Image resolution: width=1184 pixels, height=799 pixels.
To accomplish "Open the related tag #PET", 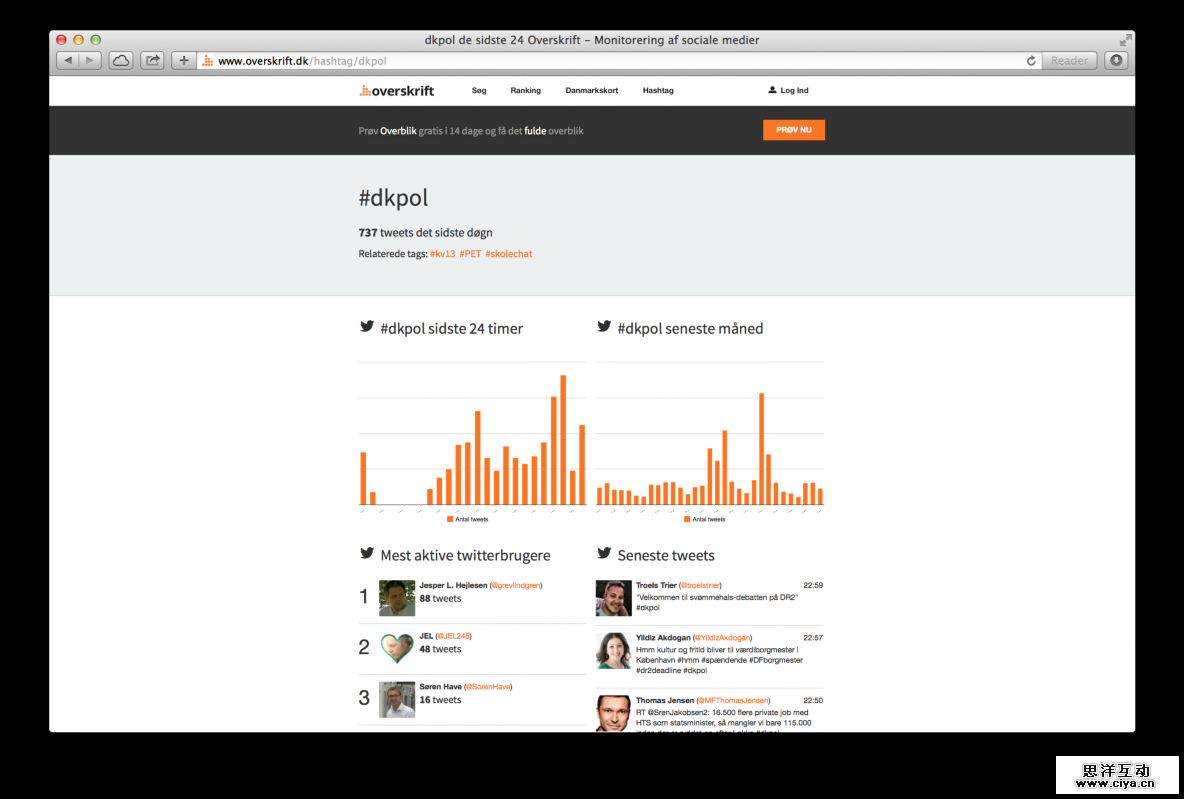I will point(470,254).
